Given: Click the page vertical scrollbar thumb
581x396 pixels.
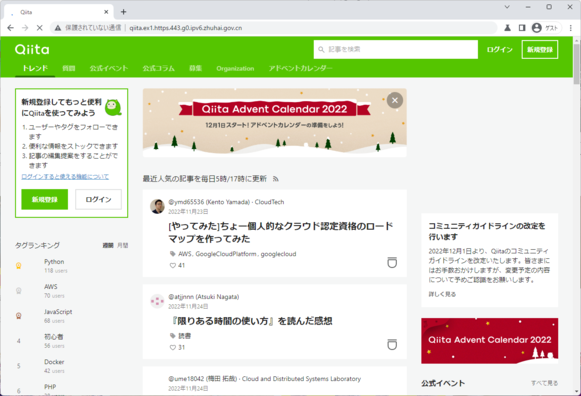Looking at the screenshot, I should 577,65.
